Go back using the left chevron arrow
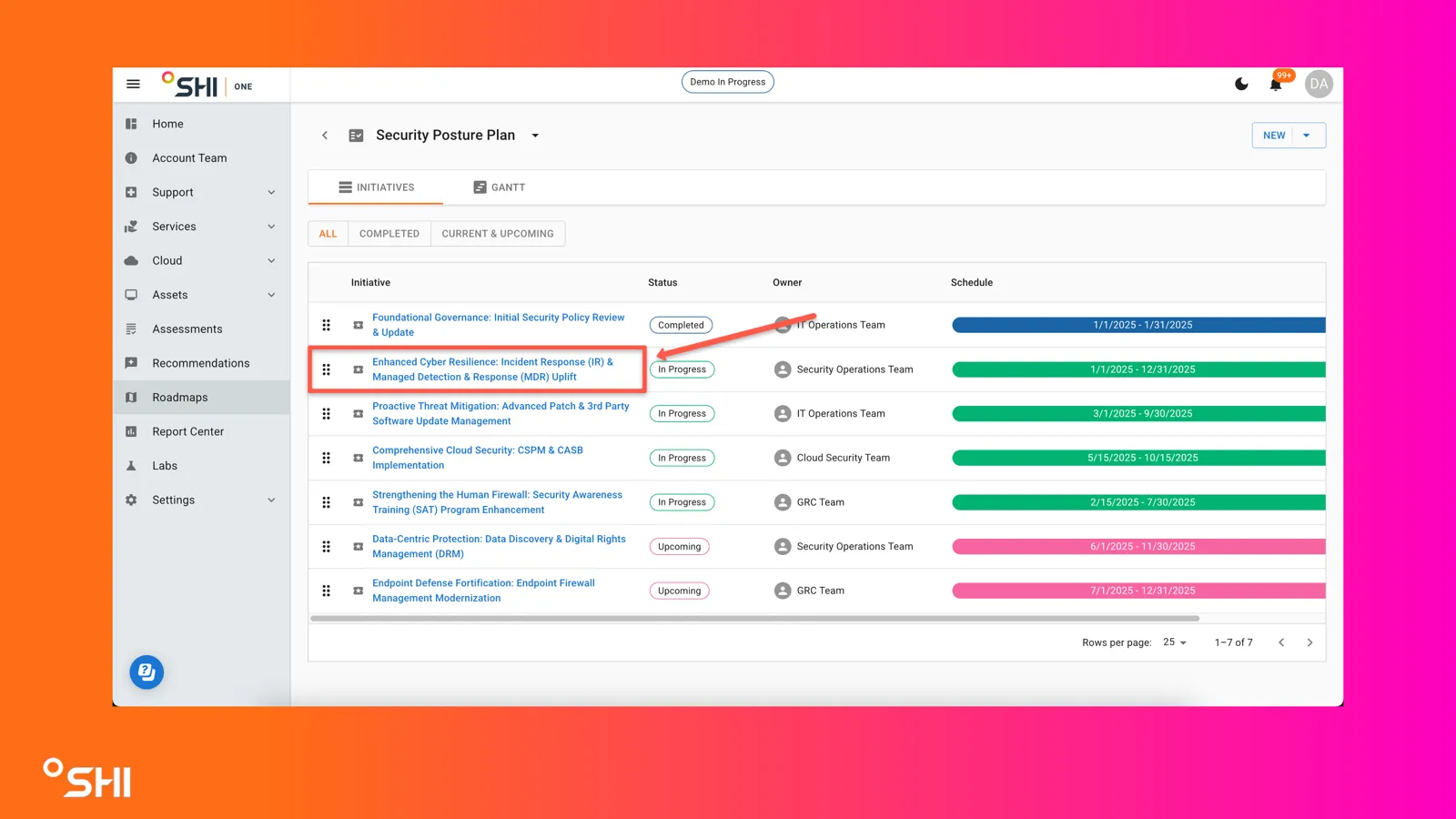The height and width of the screenshot is (819, 1456). click(x=325, y=135)
